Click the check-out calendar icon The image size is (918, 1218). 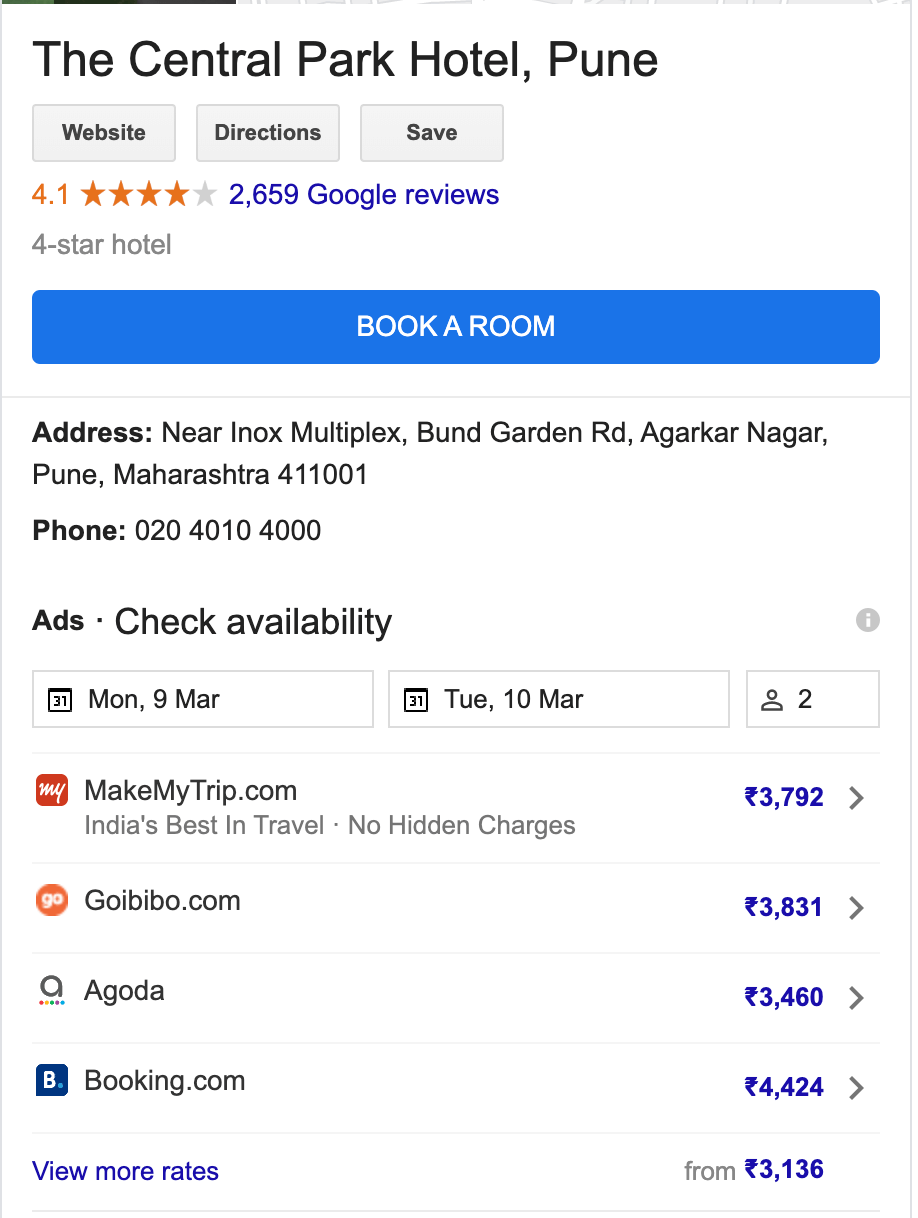(x=416, y=700)
